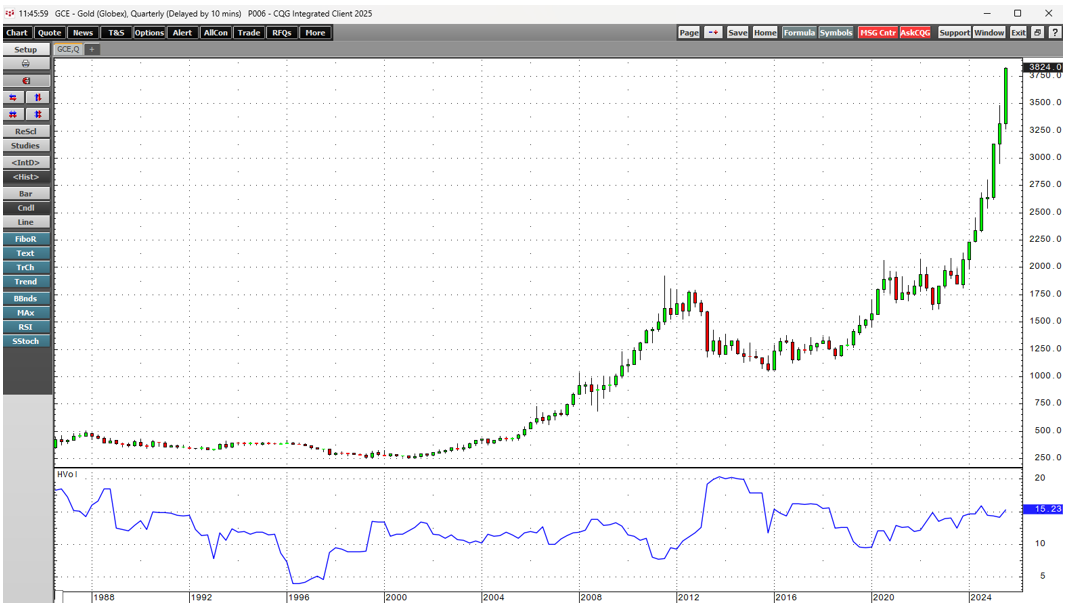Open the Alert menu
This screenshot has width=1066, height=608.
point(182,33)
